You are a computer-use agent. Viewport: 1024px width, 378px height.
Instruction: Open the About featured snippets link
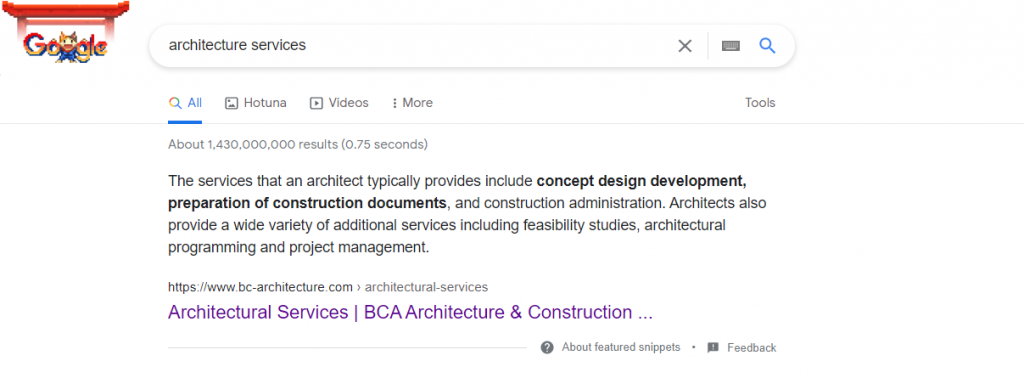(620, 347)
